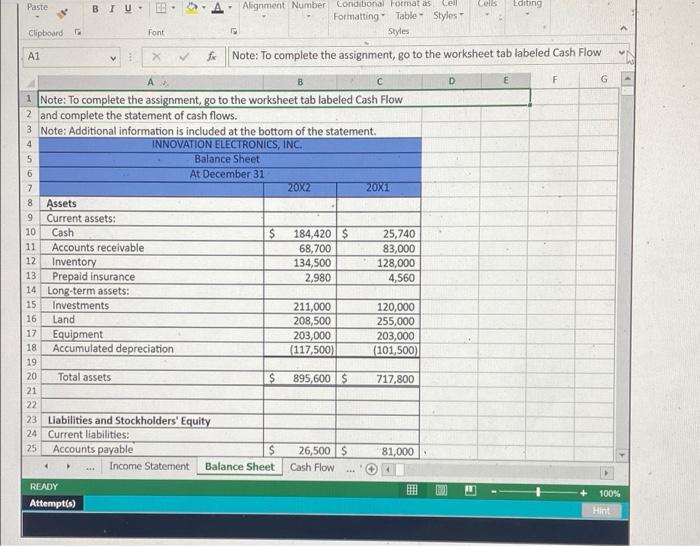Select the Investments 211,000 cell
This screenshot has height=546, width=700.
click(300, 307)
